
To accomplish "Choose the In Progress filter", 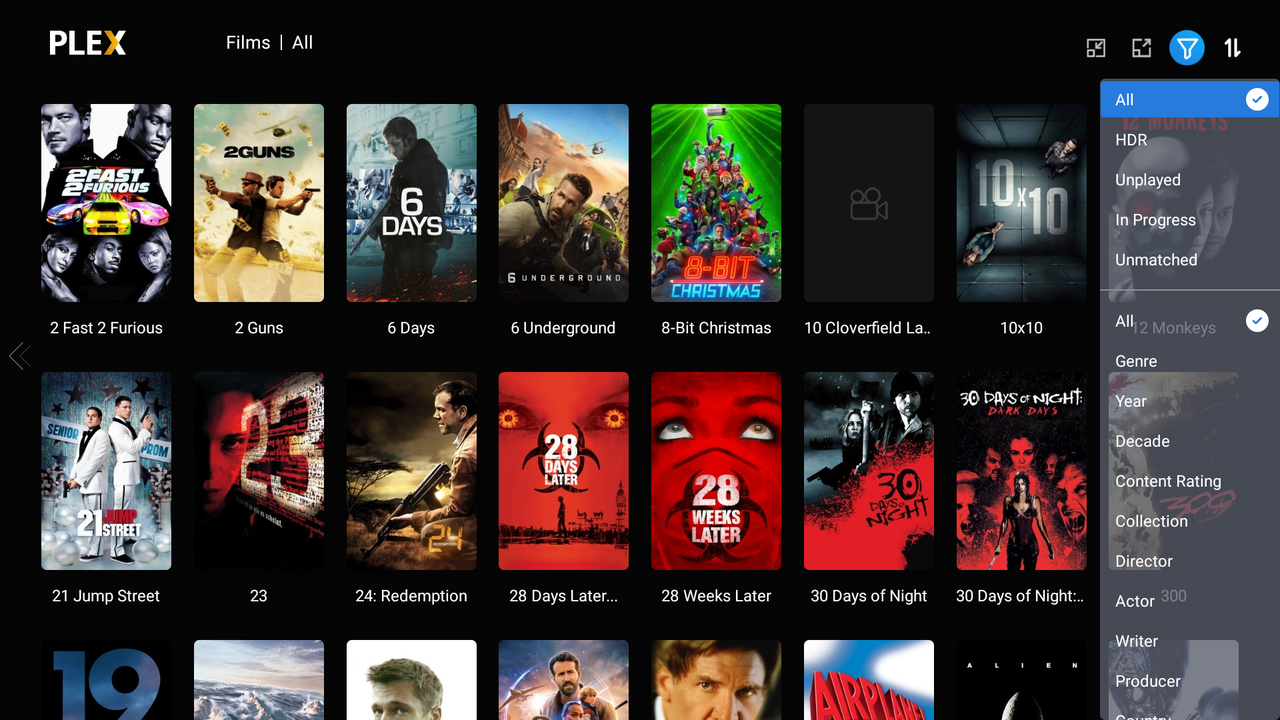I will (x=1190, y=220).
